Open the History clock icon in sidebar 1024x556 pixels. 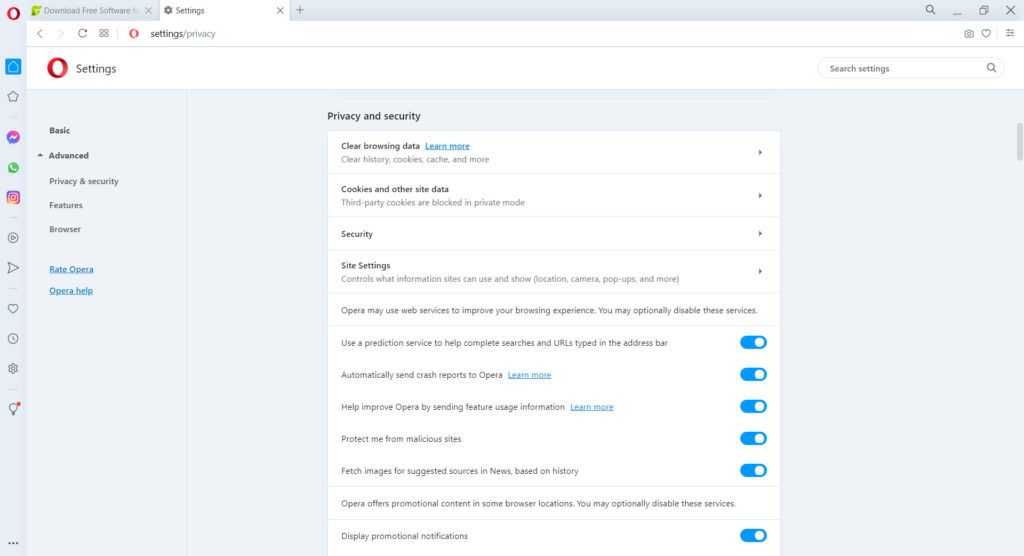click(x=13, y=338)
